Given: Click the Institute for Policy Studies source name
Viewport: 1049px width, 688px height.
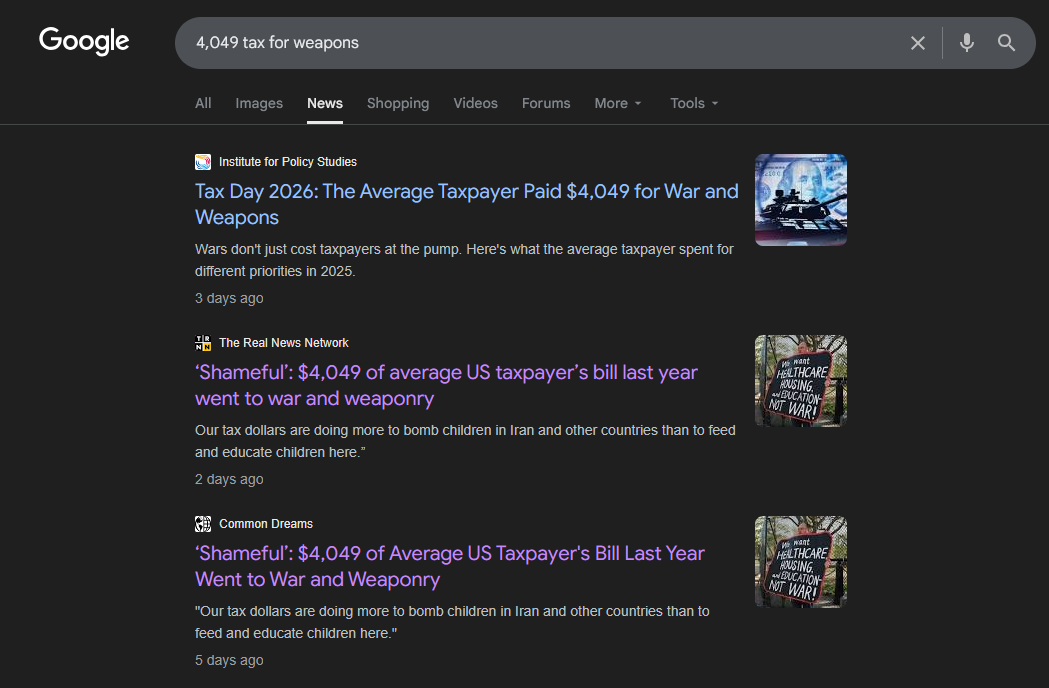Looking at the screenshot, I should pos(288,162).
